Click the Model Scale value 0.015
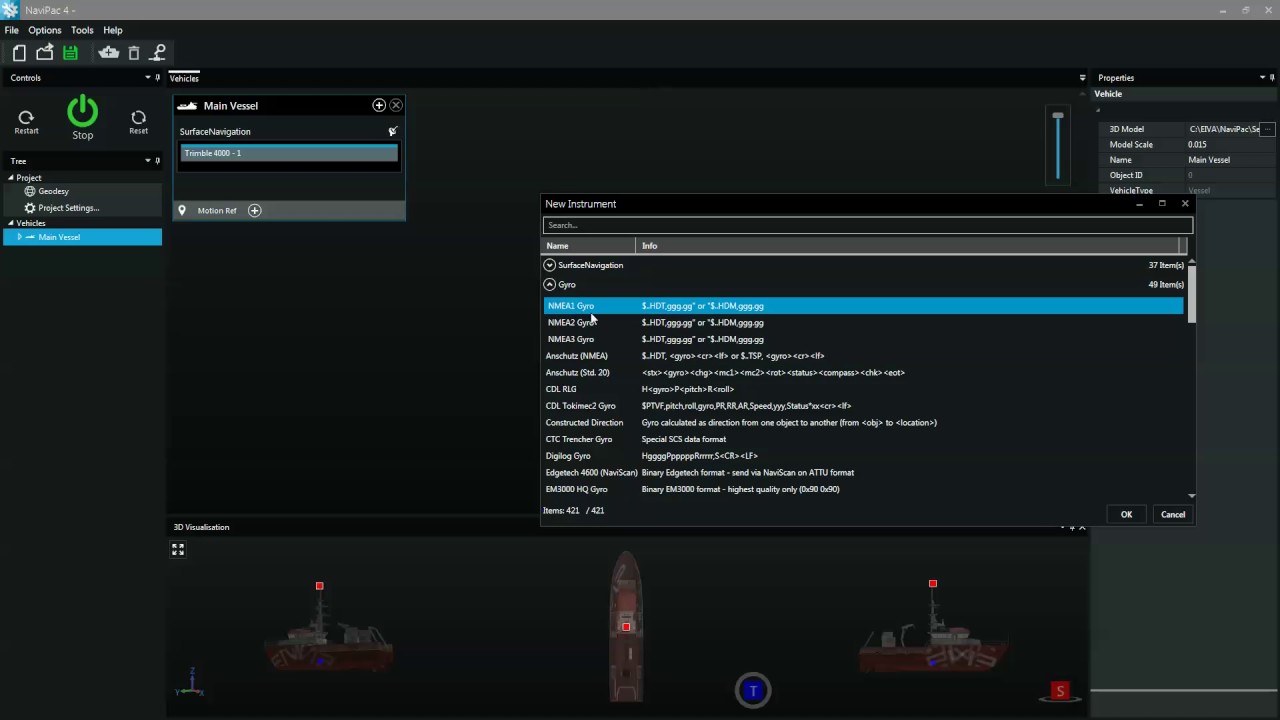Viewport: 1280px width, 720px height. [x=1231, y=144]
